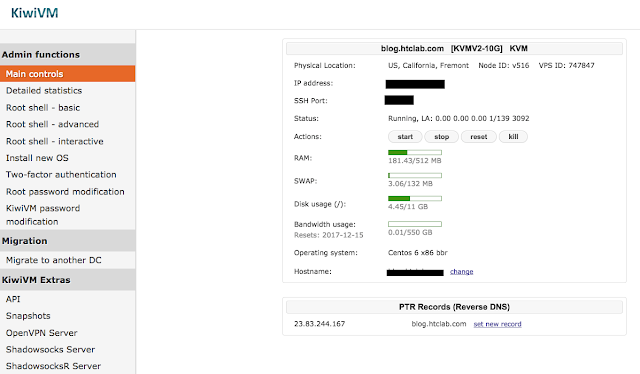Image resolution: width=640 pixels, height=374 pixels.
Task: Open Shadowsocks Server page
Action: point(50,350)
